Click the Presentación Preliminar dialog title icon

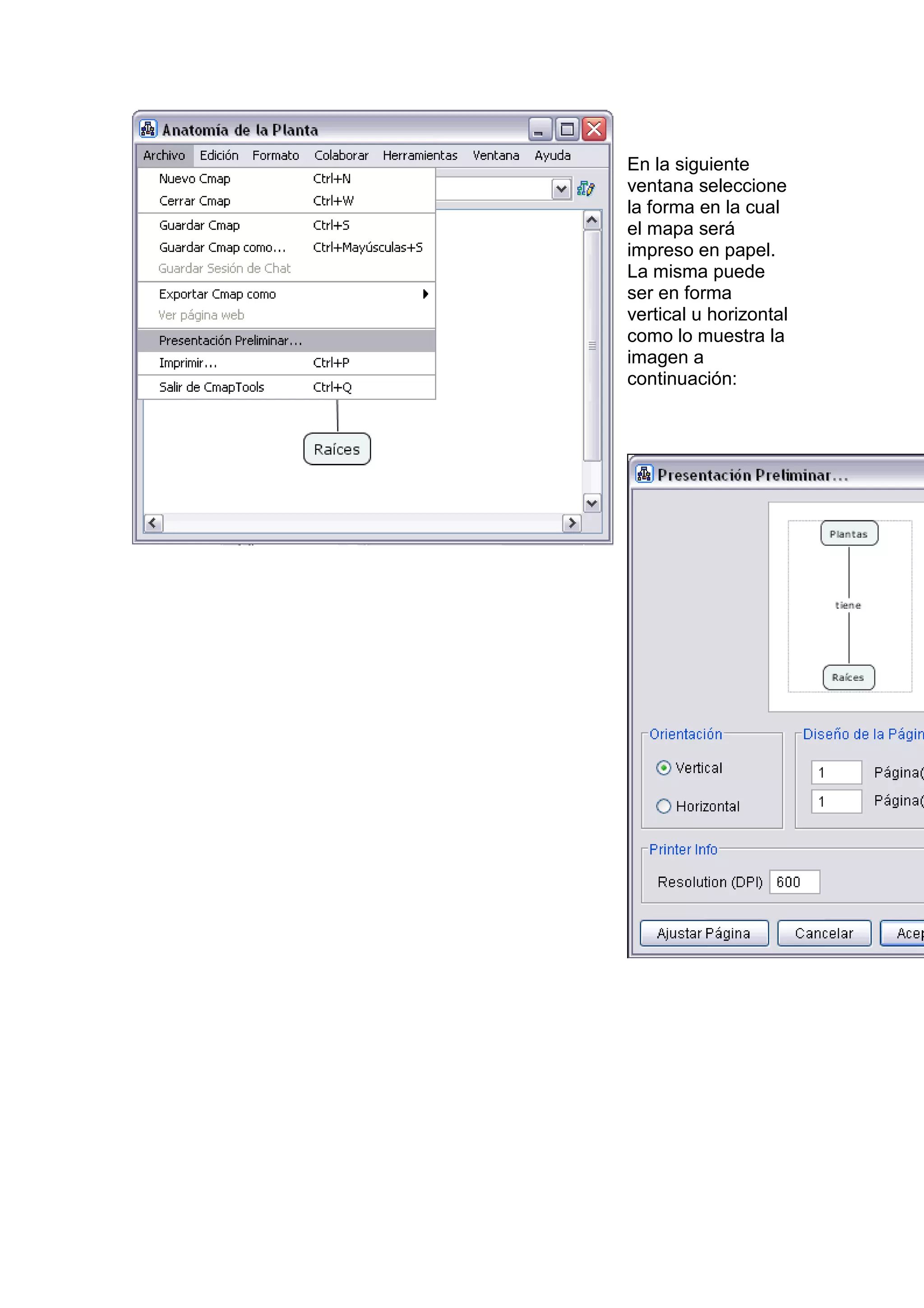click(644, 474)
